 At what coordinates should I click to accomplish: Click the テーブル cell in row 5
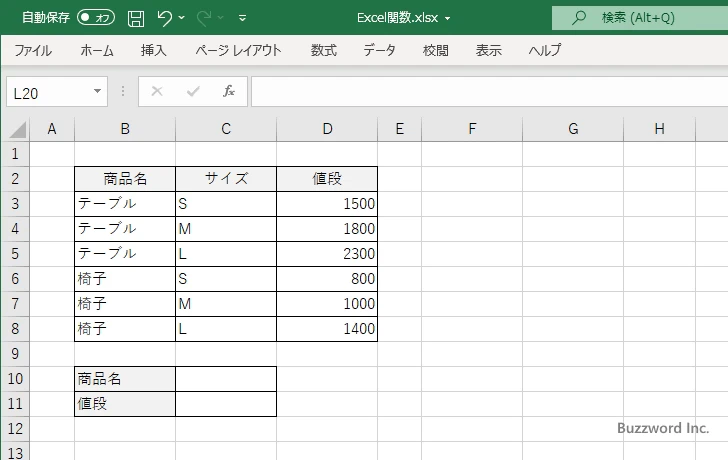coord(125,254)
